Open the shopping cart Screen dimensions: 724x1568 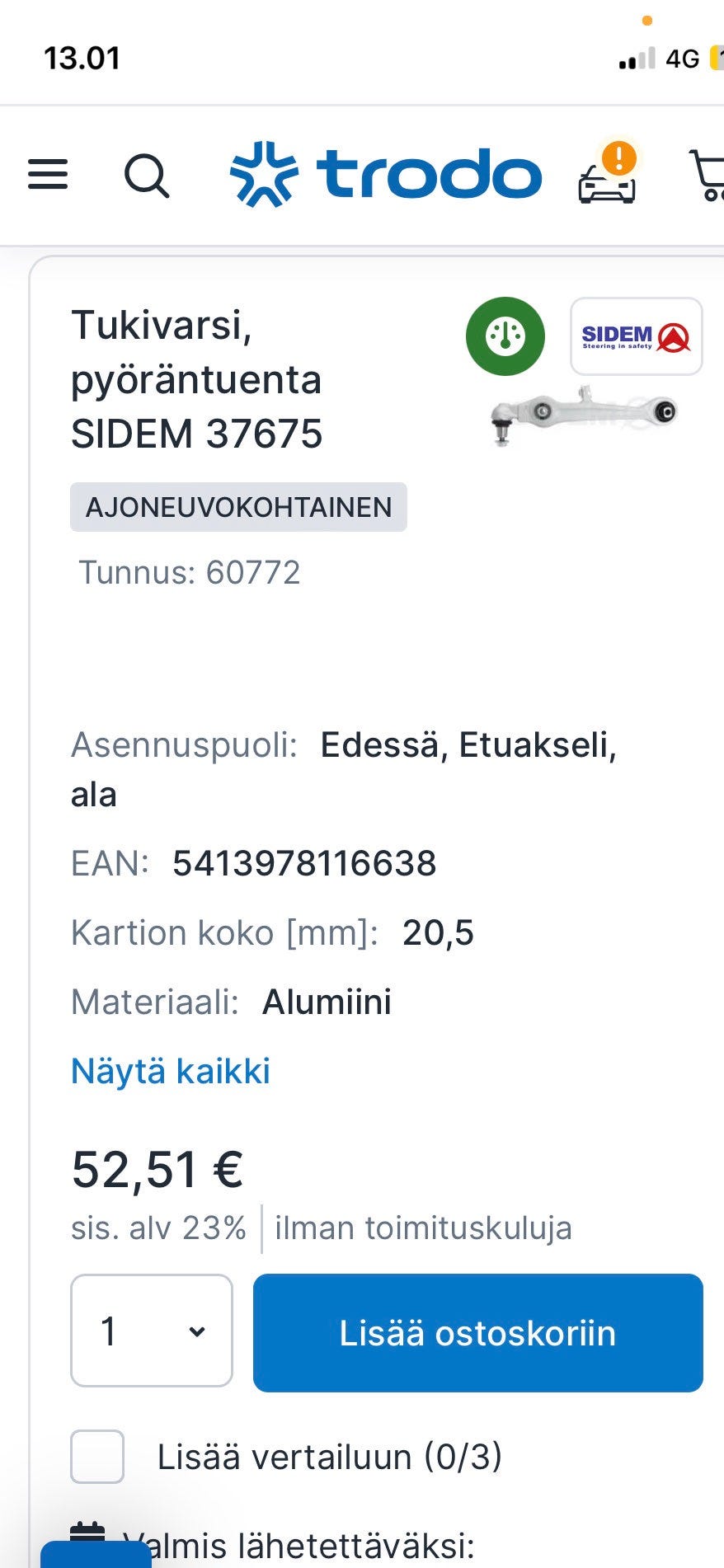point(708,176)
